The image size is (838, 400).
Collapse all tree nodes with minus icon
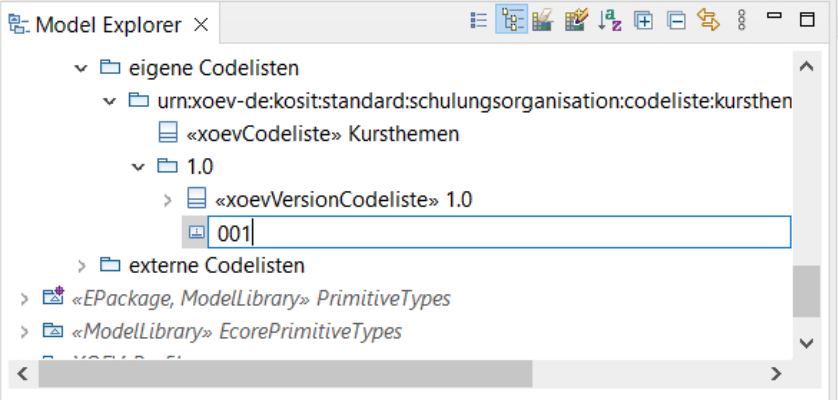pyautogui.click(x=676, y=21)
